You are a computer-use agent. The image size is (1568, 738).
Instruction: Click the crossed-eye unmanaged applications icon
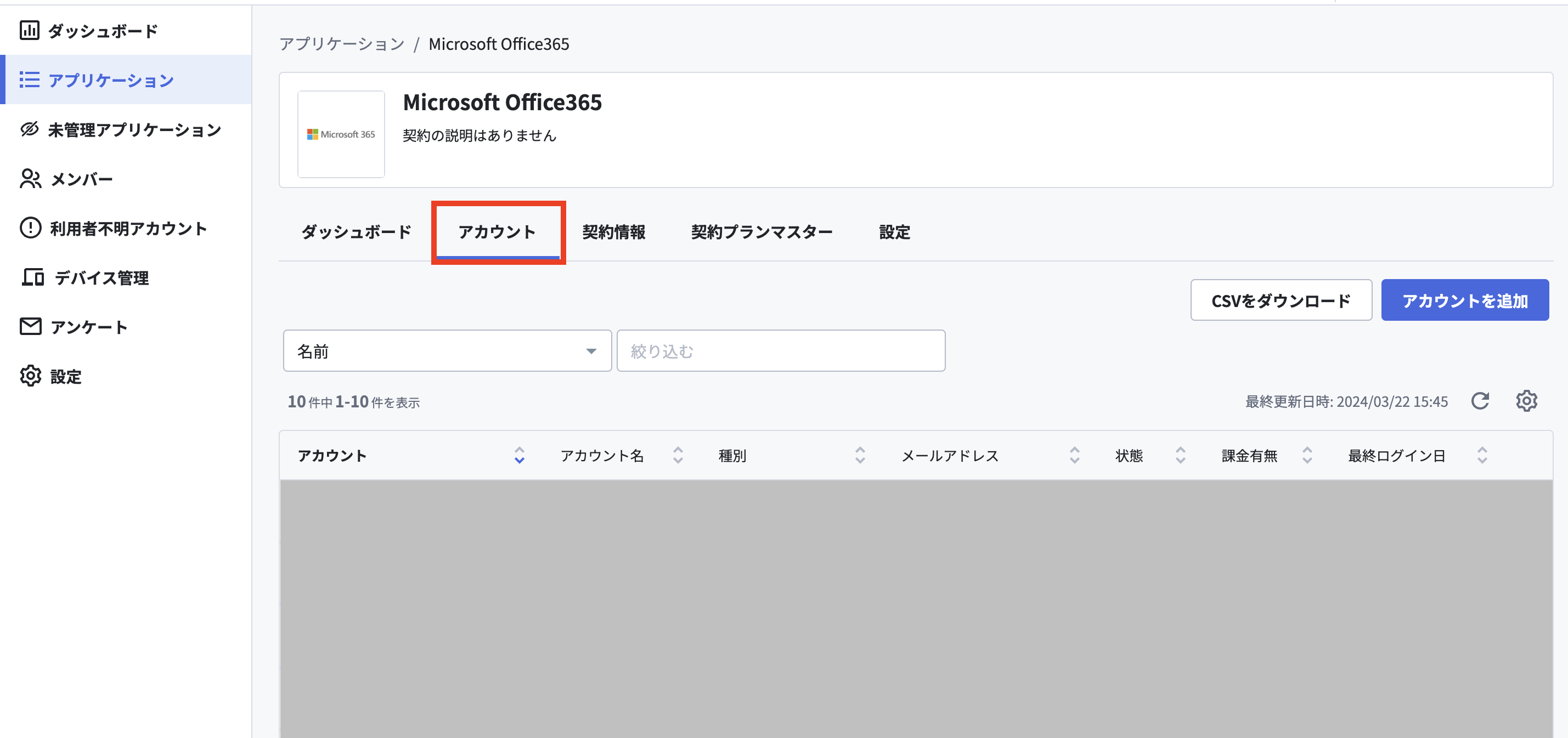[29, 129]
